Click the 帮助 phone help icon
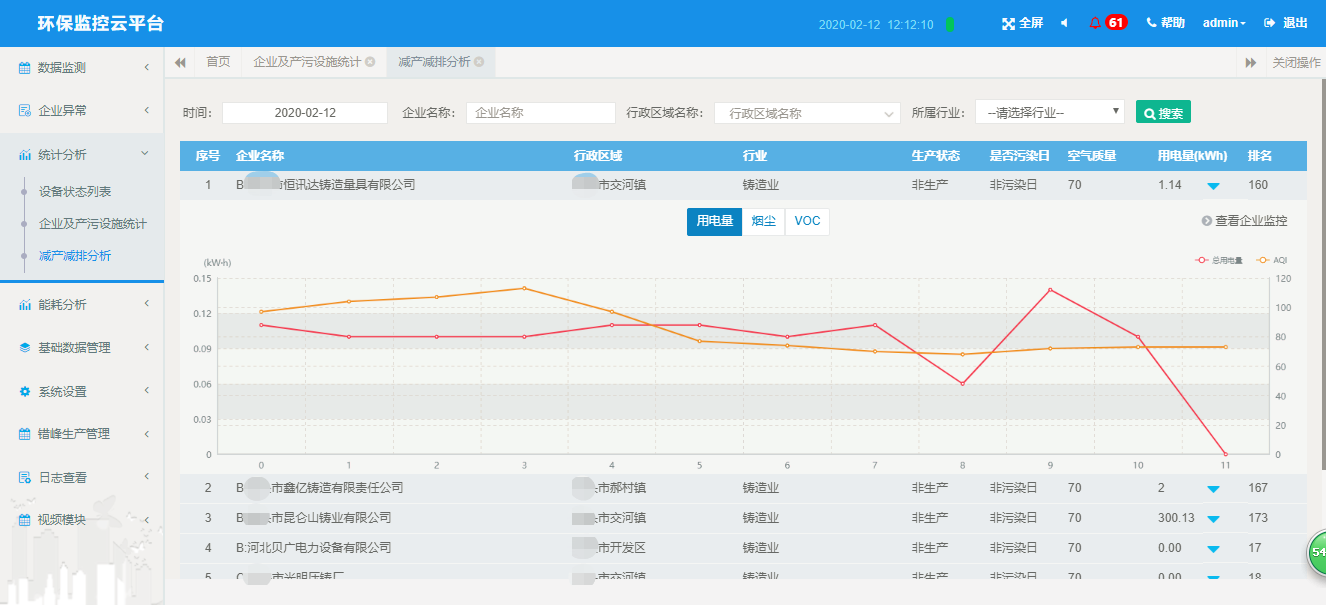 point(1152,23)
